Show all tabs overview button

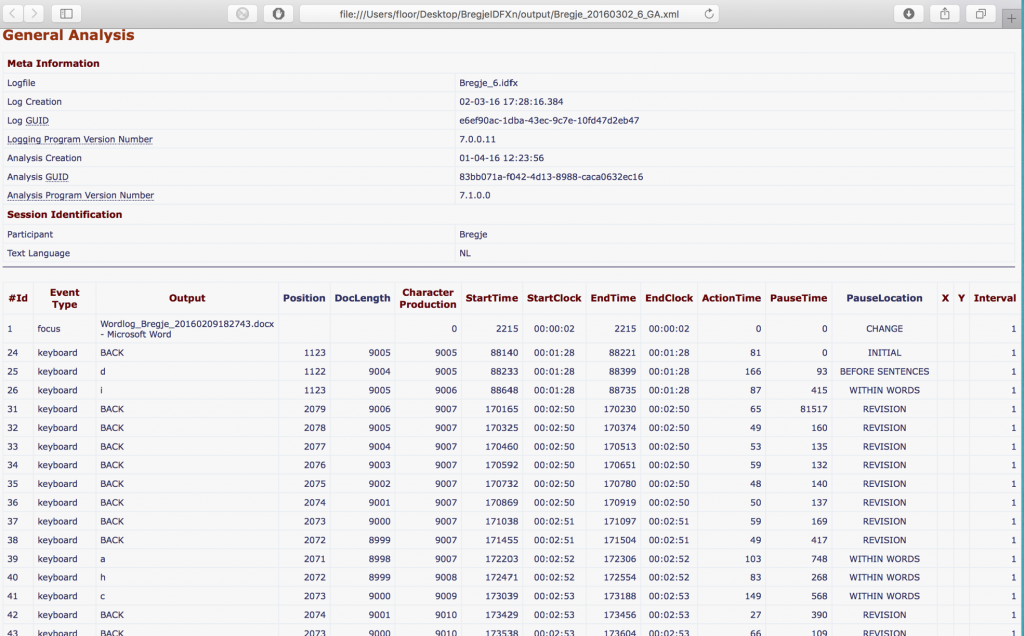pos(980,13)
